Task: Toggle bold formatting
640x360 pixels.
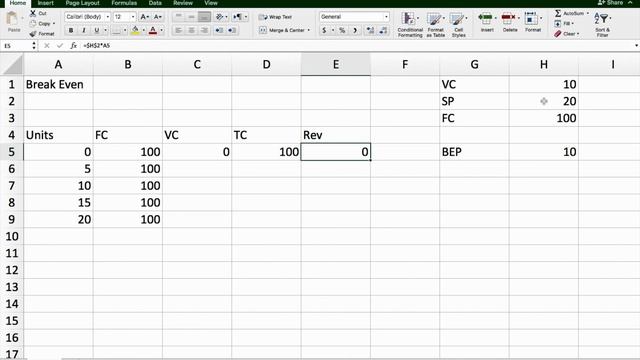Action: [x=71, y=30]
